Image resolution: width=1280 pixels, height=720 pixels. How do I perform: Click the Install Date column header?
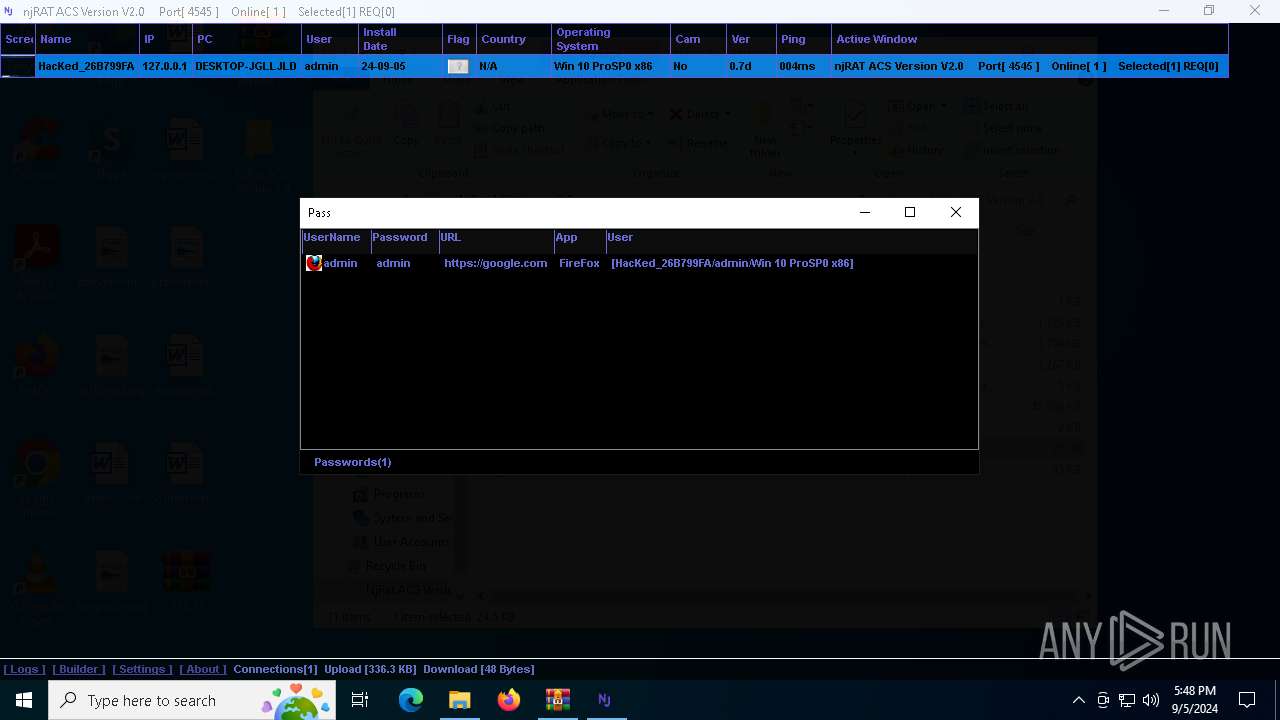[400, 40]
